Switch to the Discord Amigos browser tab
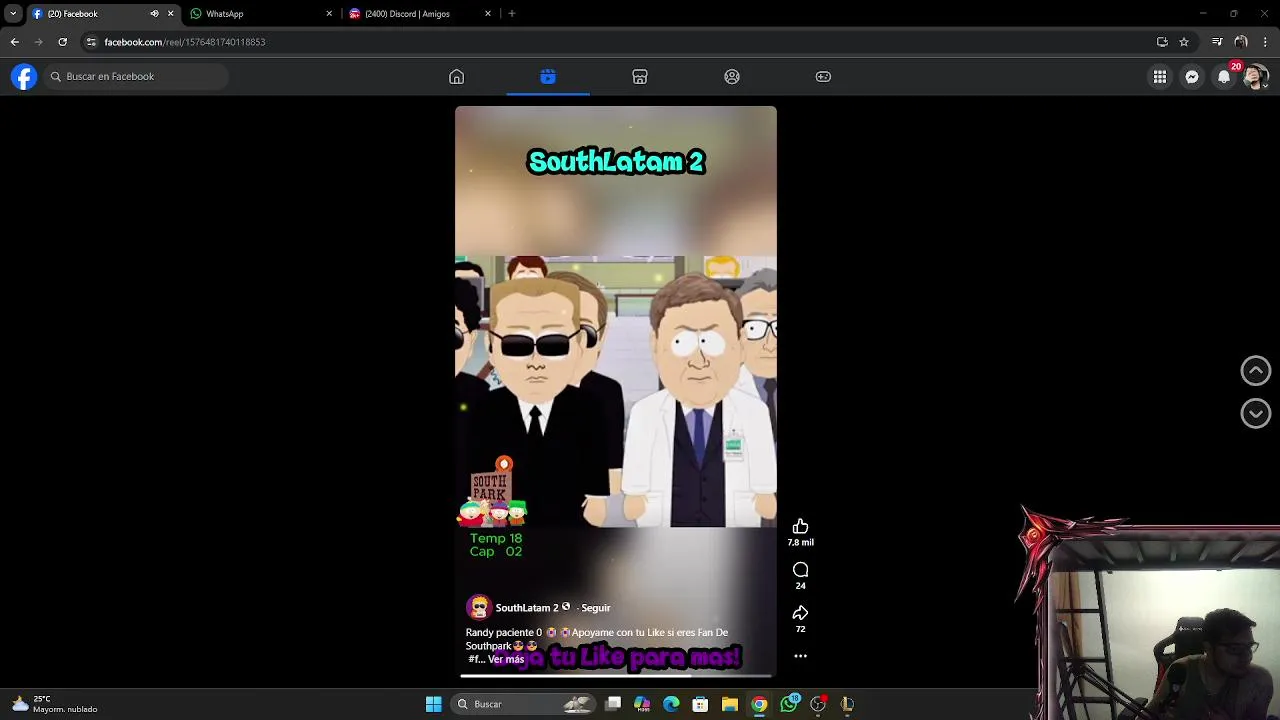 (420, 14)
